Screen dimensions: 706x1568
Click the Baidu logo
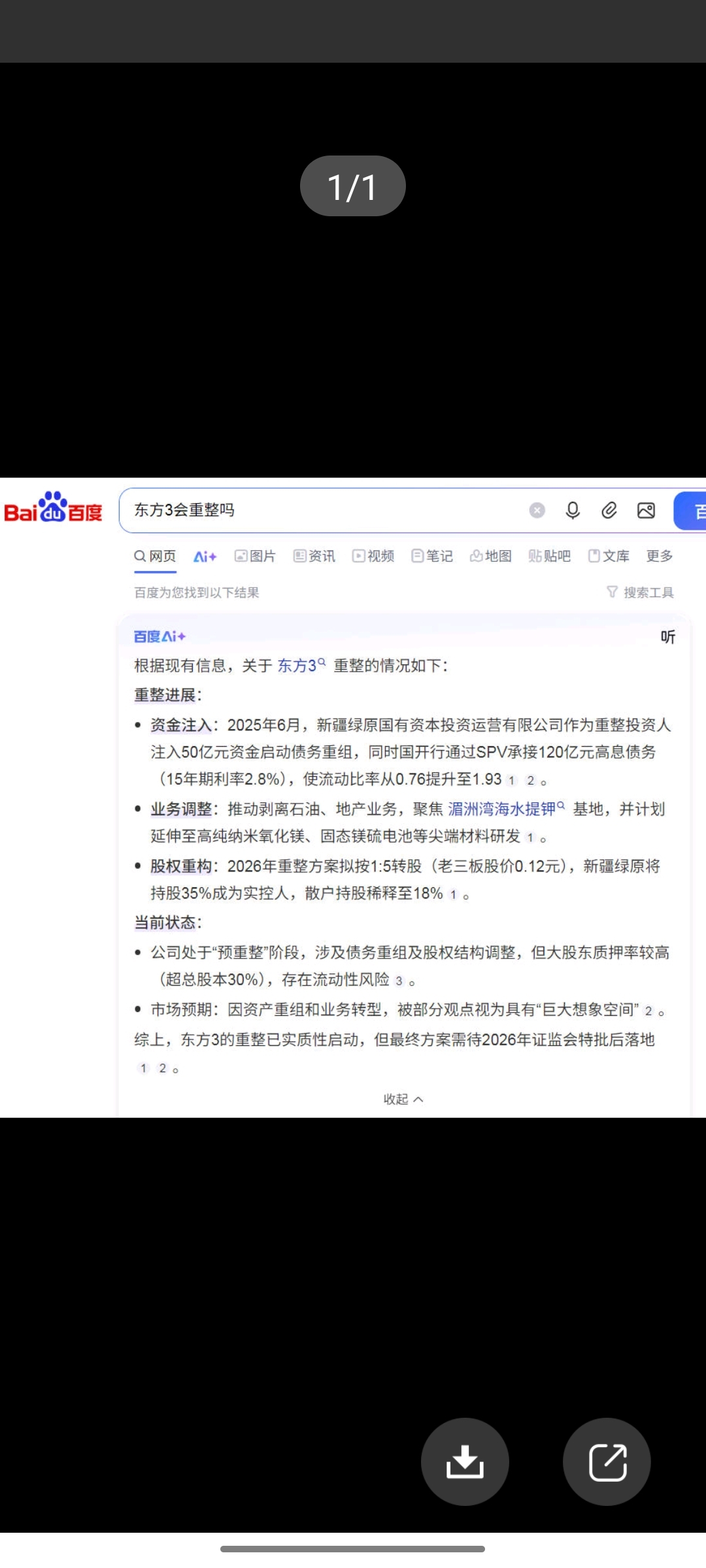click(x=53, y=508)
